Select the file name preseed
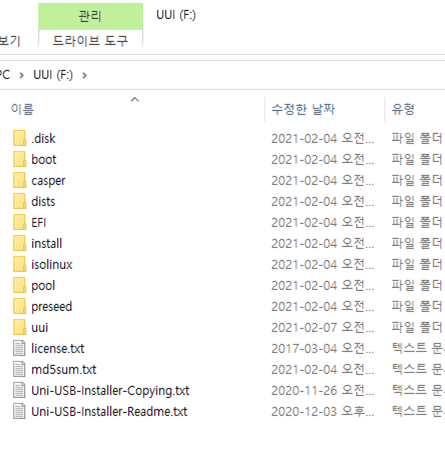 click(x=52, y=307)
